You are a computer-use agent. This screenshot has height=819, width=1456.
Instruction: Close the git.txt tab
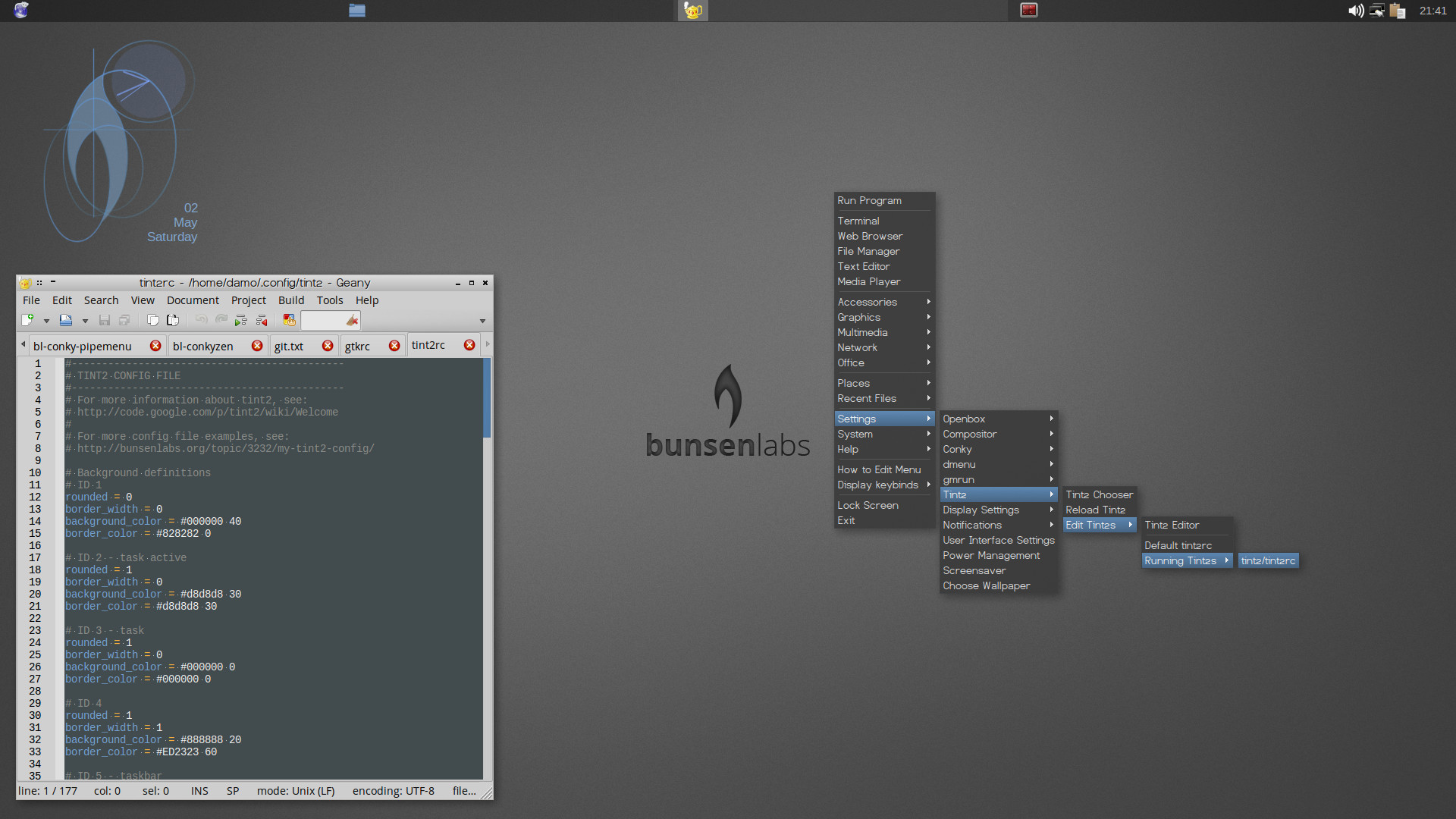[328, 346]
